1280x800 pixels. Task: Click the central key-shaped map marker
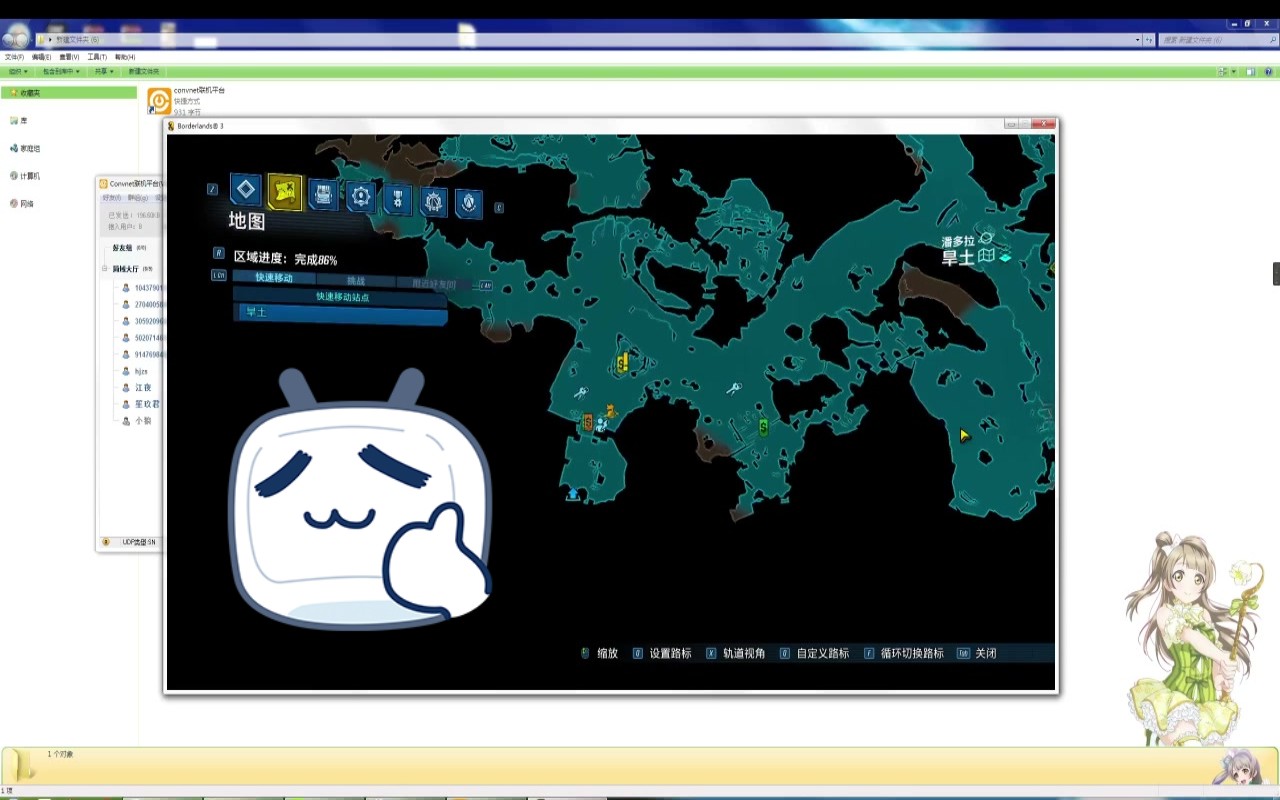(x=733, y=388)
